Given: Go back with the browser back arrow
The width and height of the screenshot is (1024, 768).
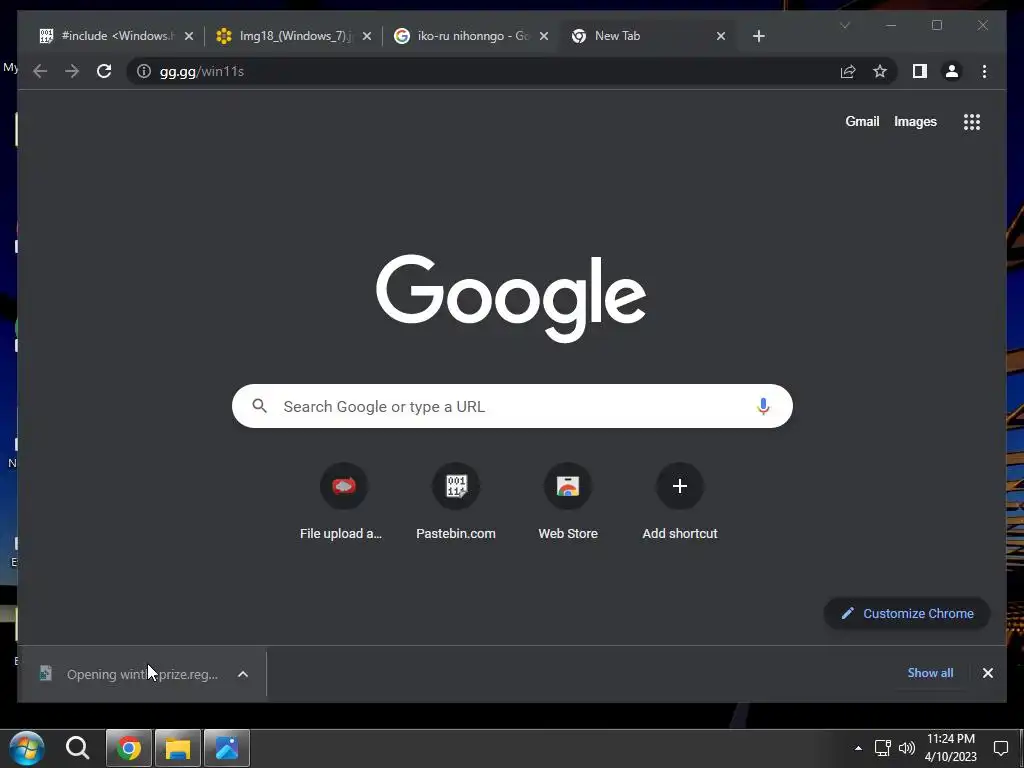Looking at the screenshot, I should pyautogui.click(x=40, y=71).
